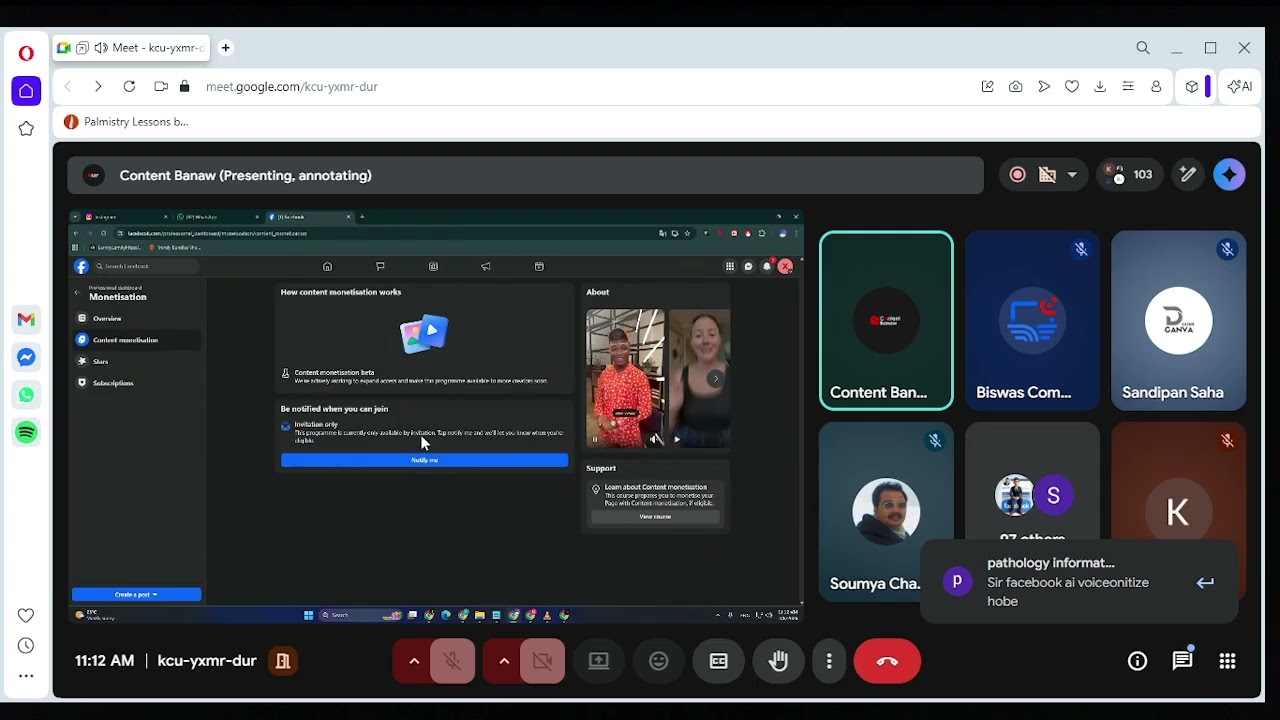
Task: Click the browser back arrow
Action: [68, 87]
